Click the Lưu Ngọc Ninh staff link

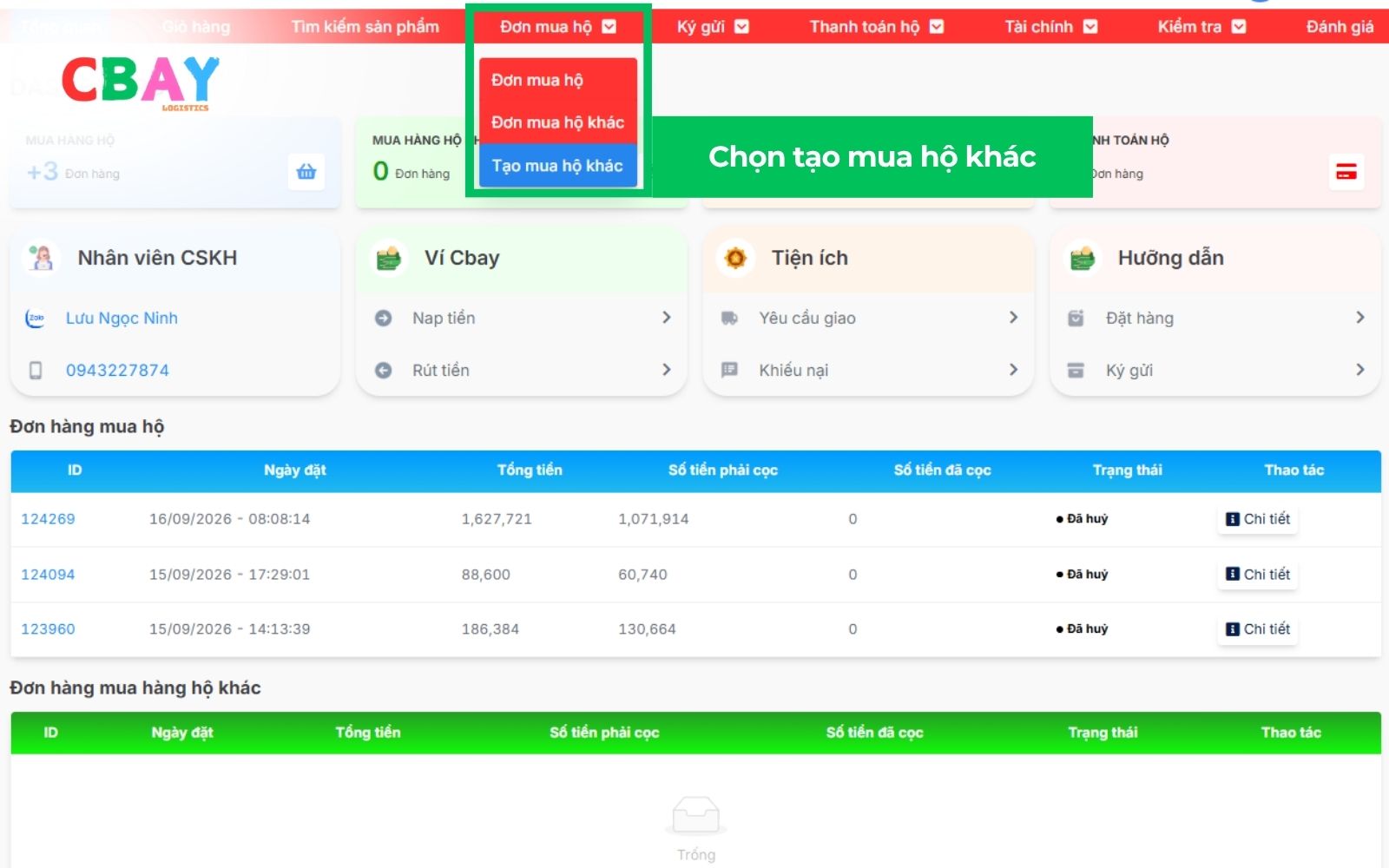click(x=122, y=319)
